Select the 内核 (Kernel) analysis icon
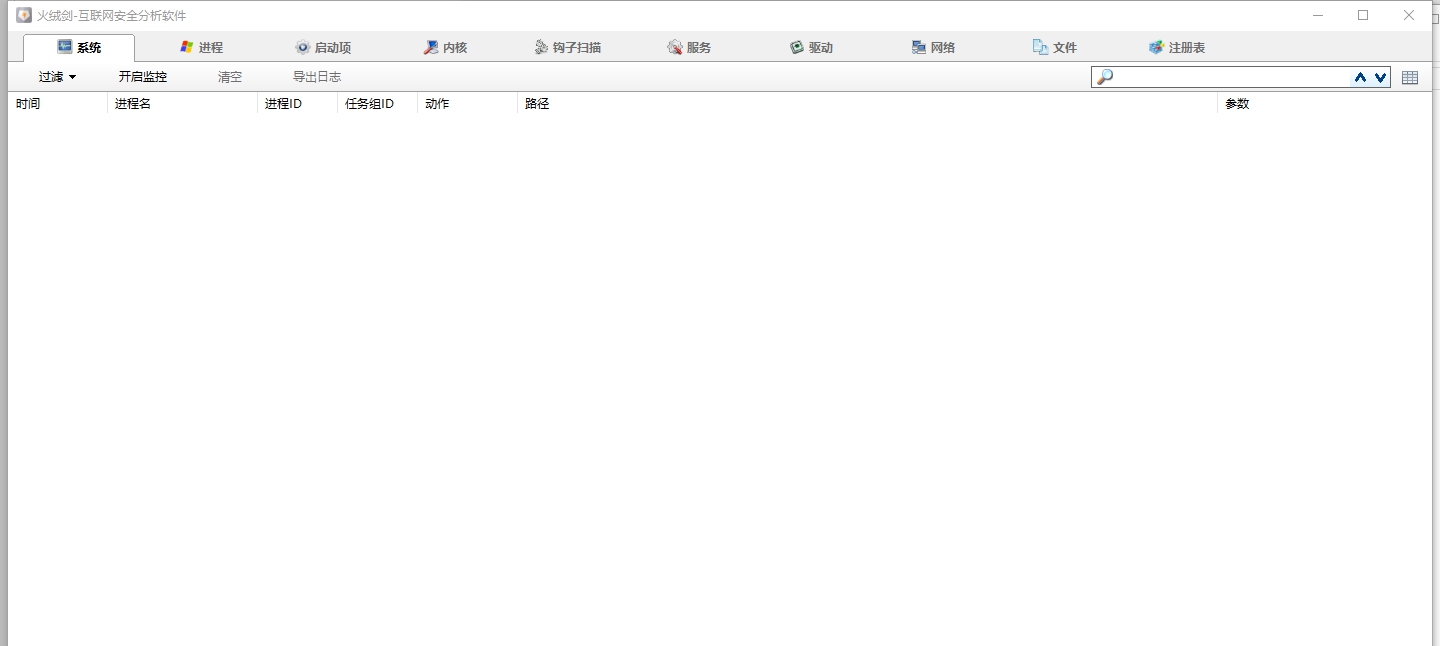This screenshot has height=646, width=1440. [430, 46]
